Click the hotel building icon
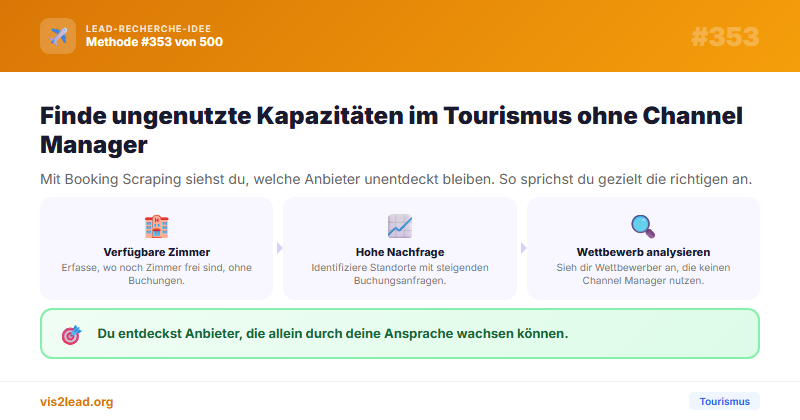This screenshot has width=800, height=420. tap(157, 227)
